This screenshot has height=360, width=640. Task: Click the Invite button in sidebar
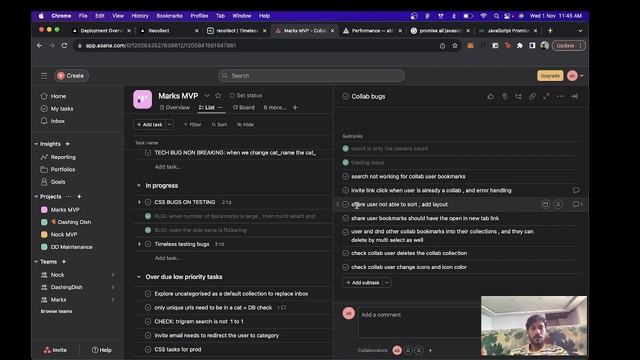[56, 350]
